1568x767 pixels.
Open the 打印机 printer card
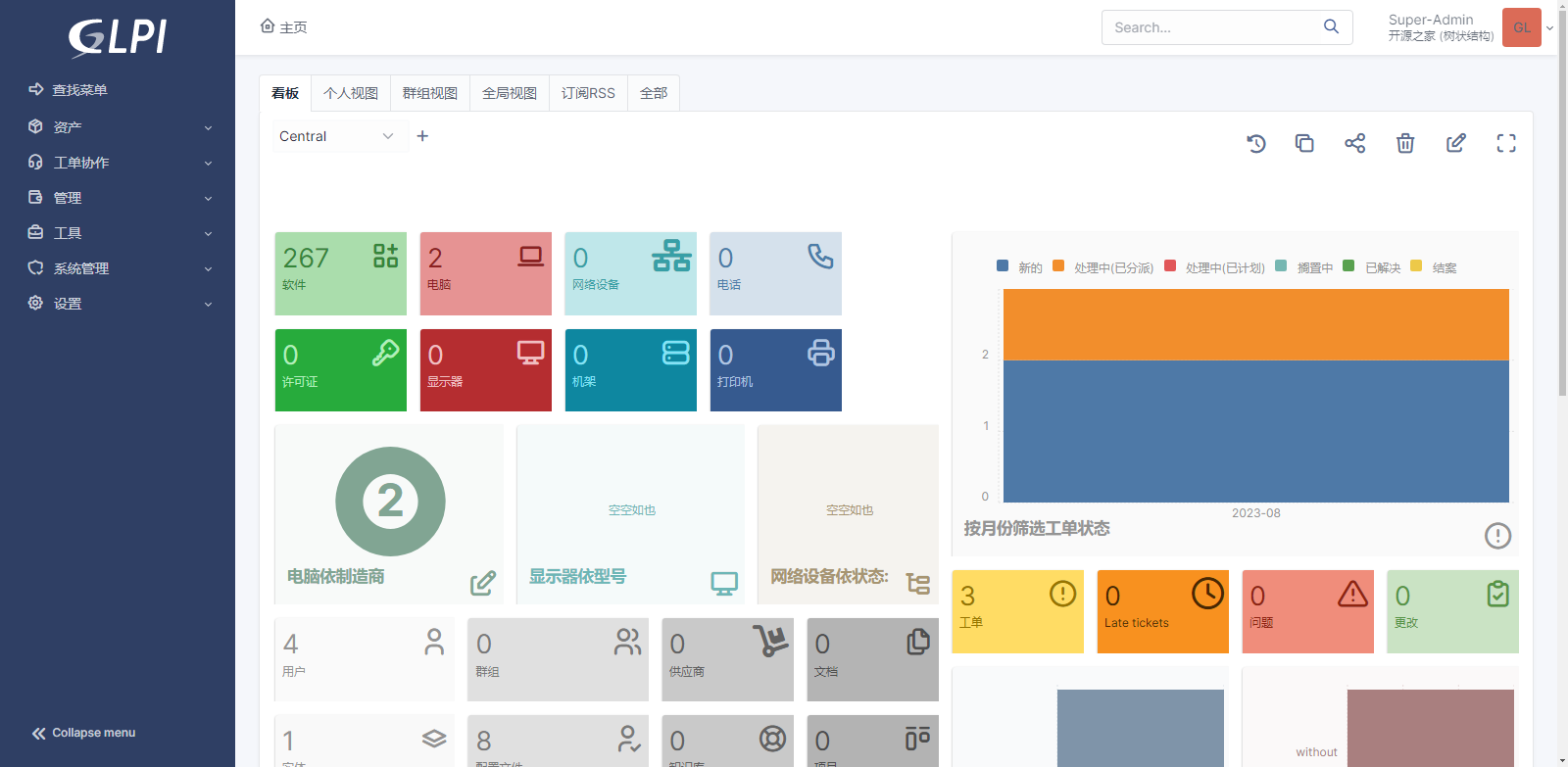tap(776, 370)
